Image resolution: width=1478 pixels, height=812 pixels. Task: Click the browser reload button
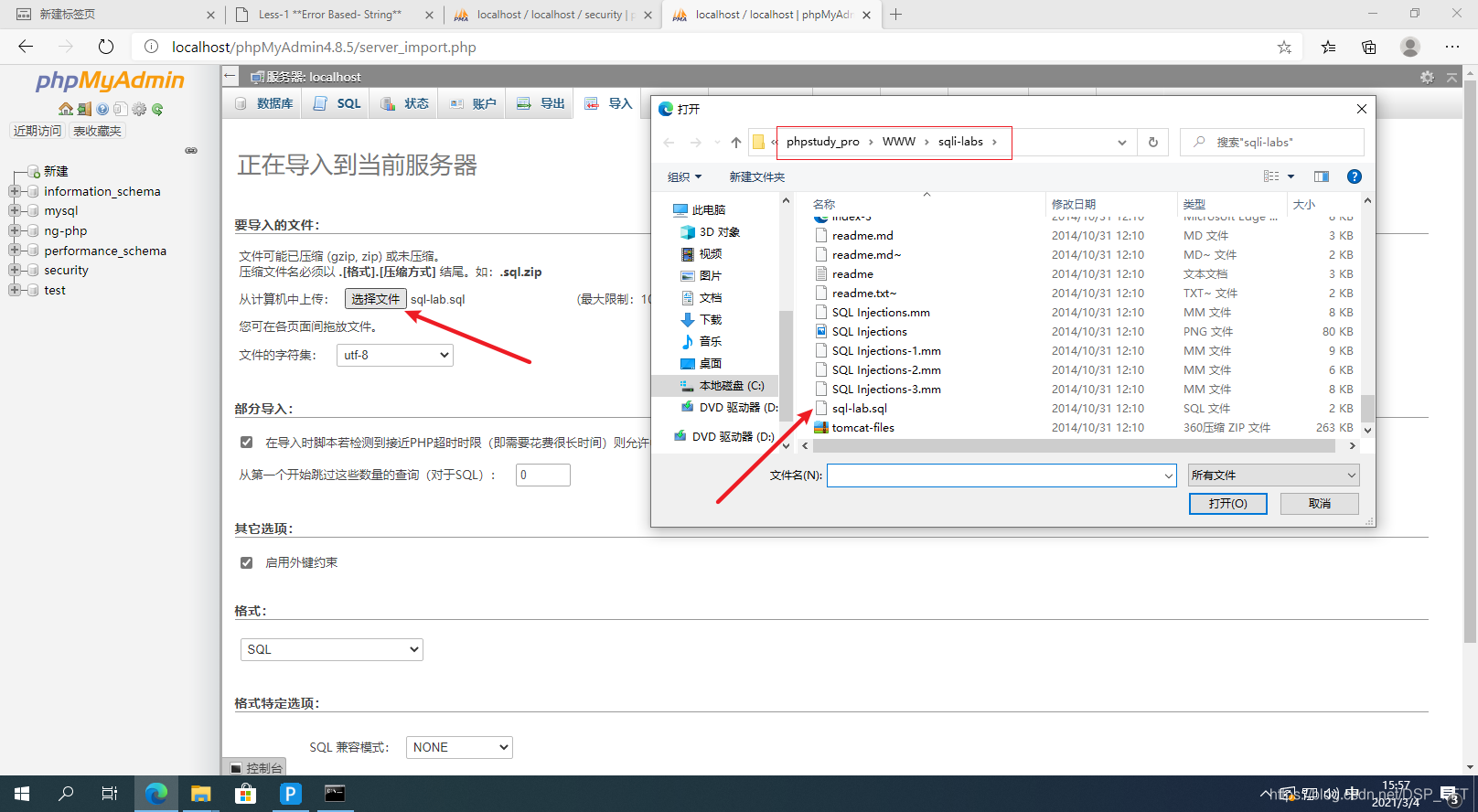click(x=106, y=47)
